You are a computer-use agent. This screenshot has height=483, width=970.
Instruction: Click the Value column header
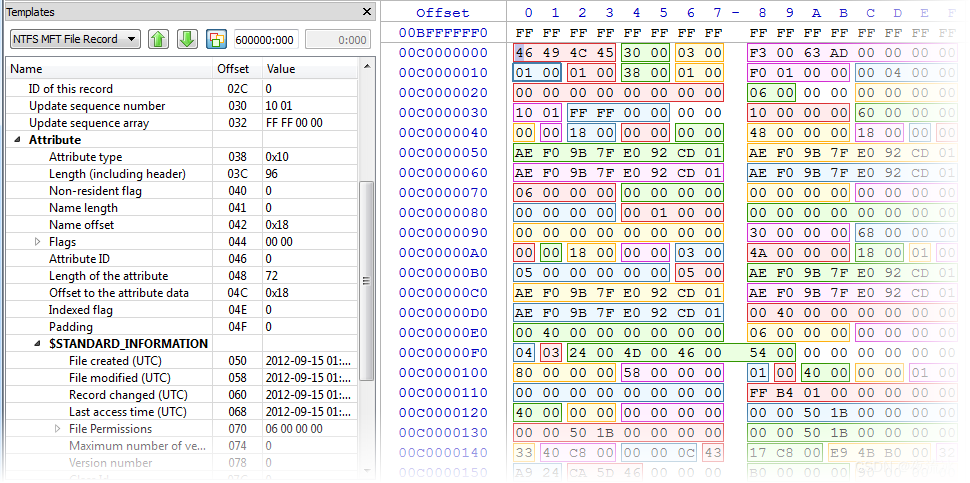pyautogui.click(x=310, y=69)
